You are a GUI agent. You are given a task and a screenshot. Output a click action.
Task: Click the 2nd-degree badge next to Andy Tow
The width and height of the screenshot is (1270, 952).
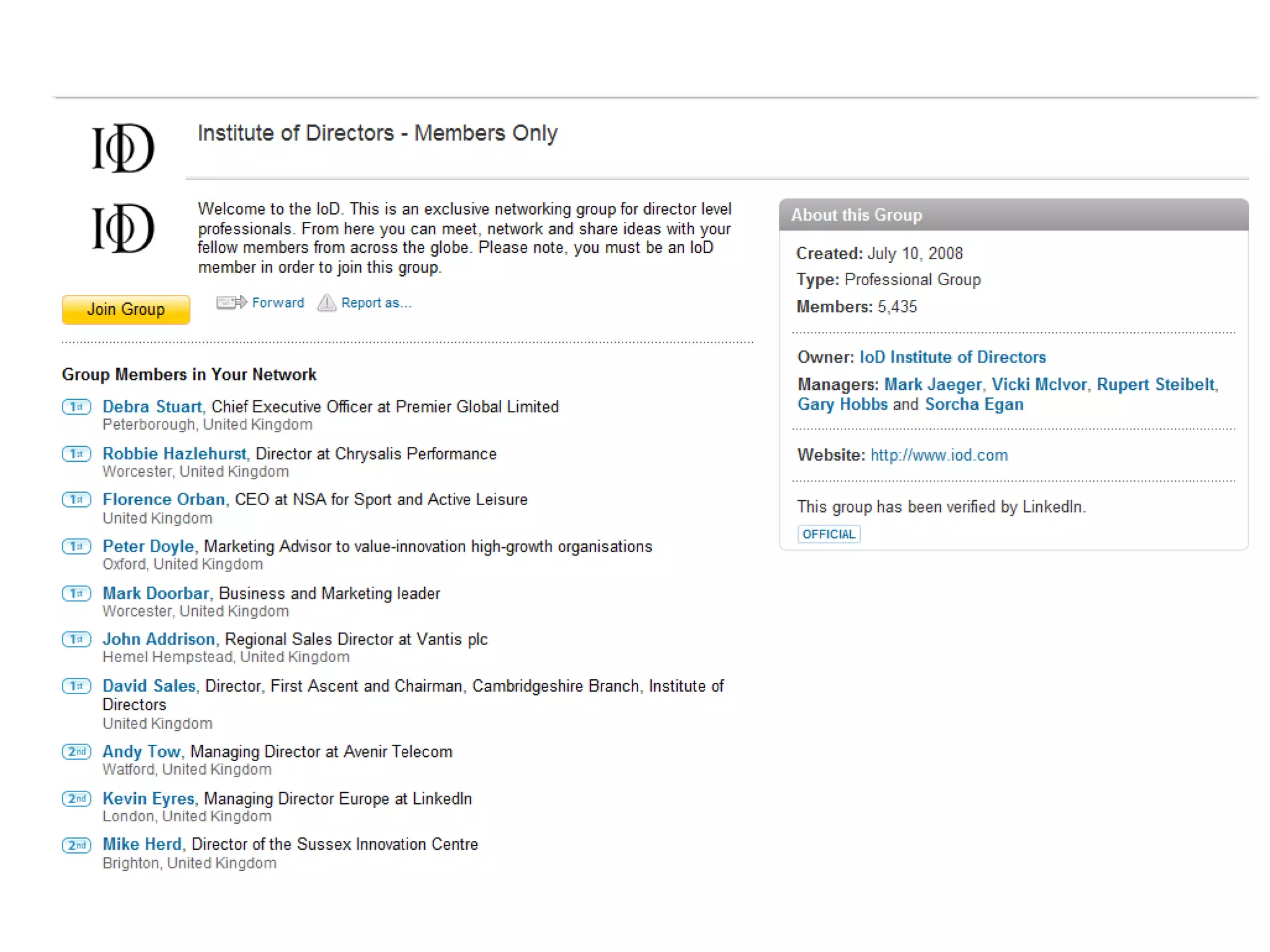coord(76,752)
